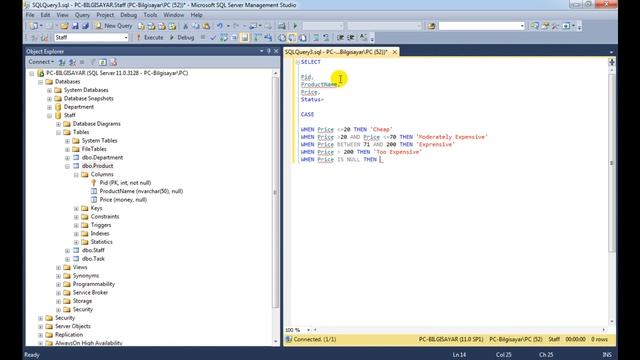Open the Edit menu
This screenshot has height=360, width=640.
click(x=45, y=15)
